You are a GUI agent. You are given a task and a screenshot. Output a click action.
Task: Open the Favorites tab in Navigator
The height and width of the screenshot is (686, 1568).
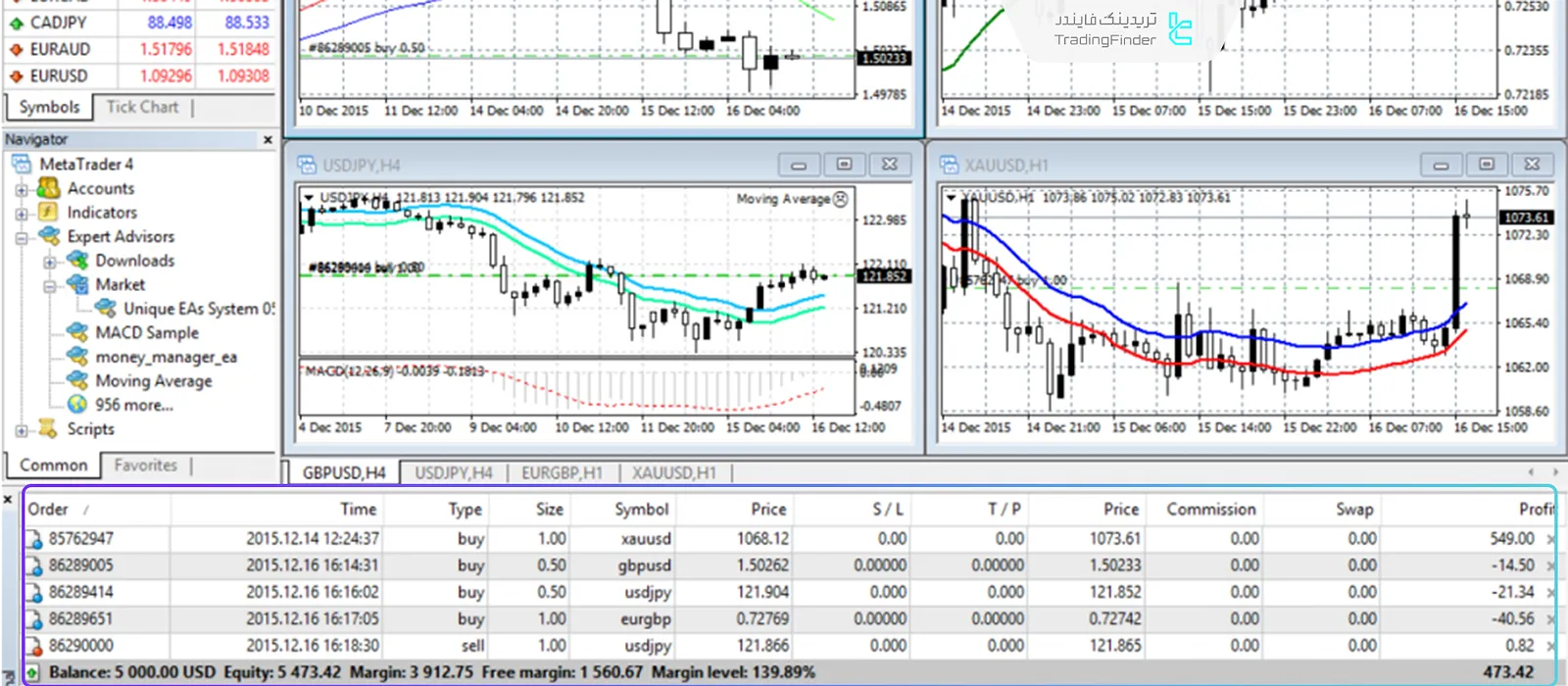pos(145,465)
